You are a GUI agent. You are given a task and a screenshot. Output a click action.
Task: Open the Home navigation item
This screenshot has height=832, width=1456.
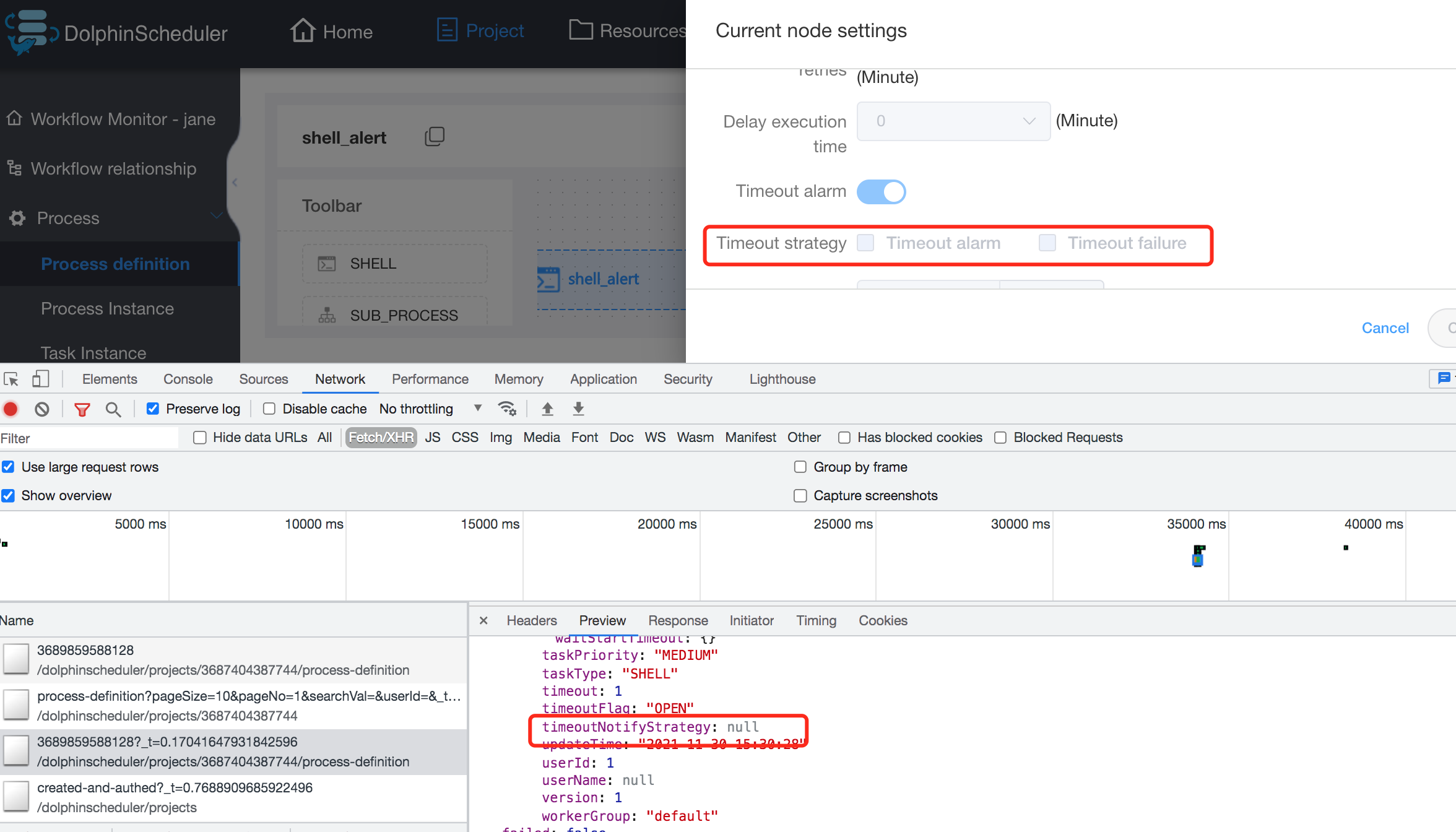[332, 31]
